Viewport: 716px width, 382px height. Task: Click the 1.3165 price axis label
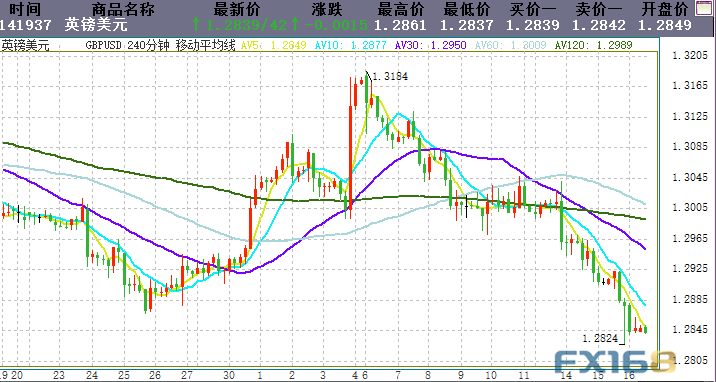pos(690,86)
